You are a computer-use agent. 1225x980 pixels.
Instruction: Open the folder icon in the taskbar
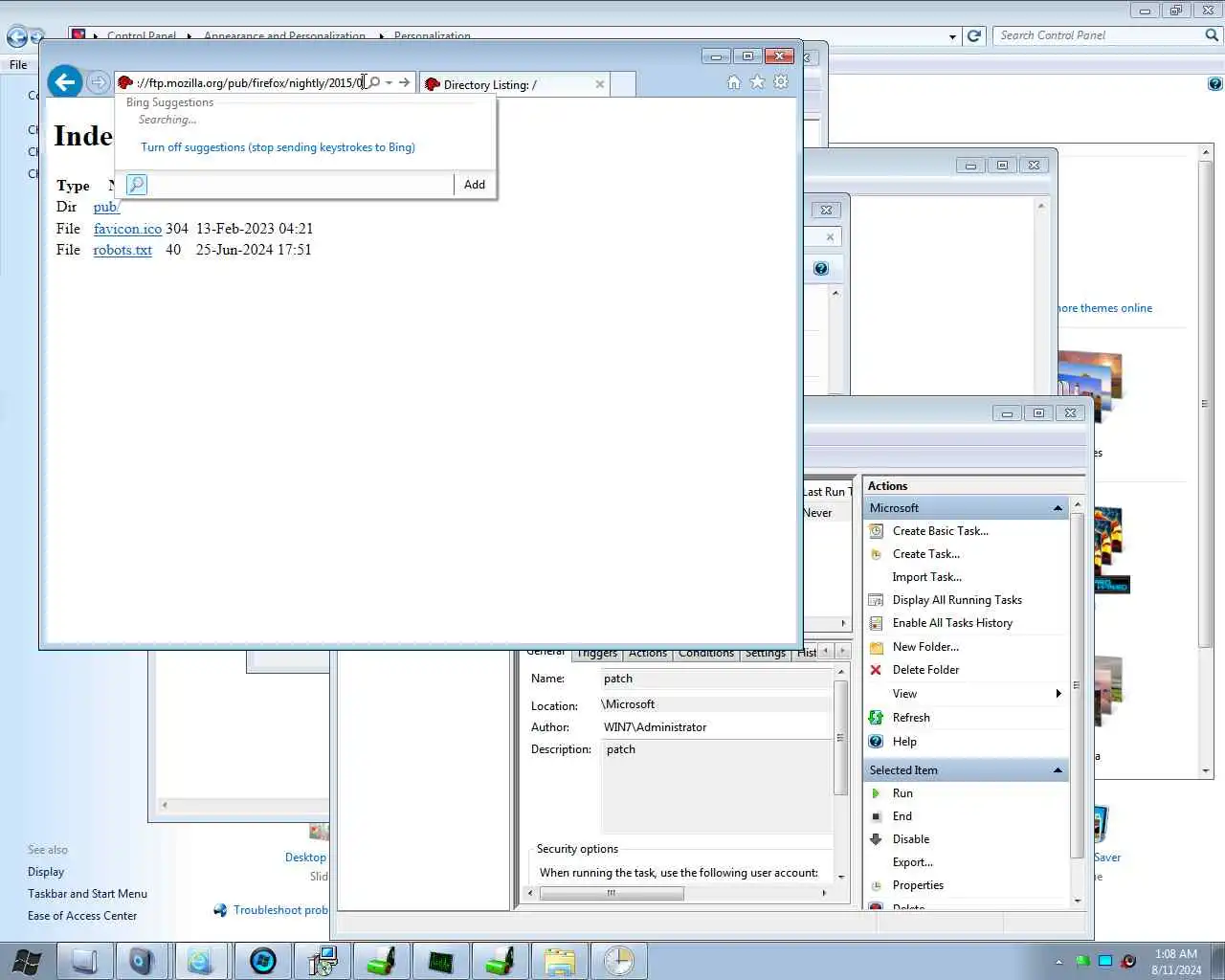pos(559,961)
